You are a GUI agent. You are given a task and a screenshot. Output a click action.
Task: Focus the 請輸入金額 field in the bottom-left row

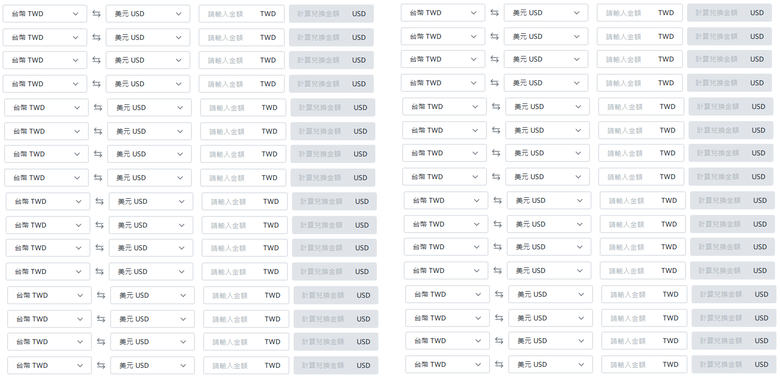246,365
